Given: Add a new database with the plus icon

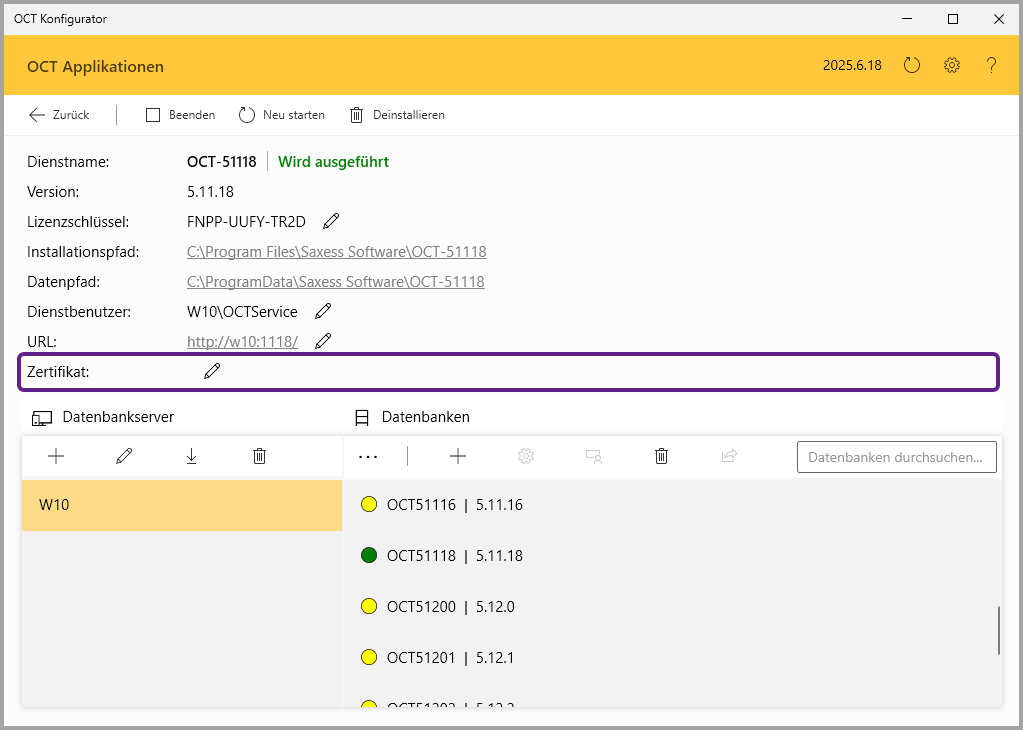Looking at the screenshot, I should (x=458, y=456).
